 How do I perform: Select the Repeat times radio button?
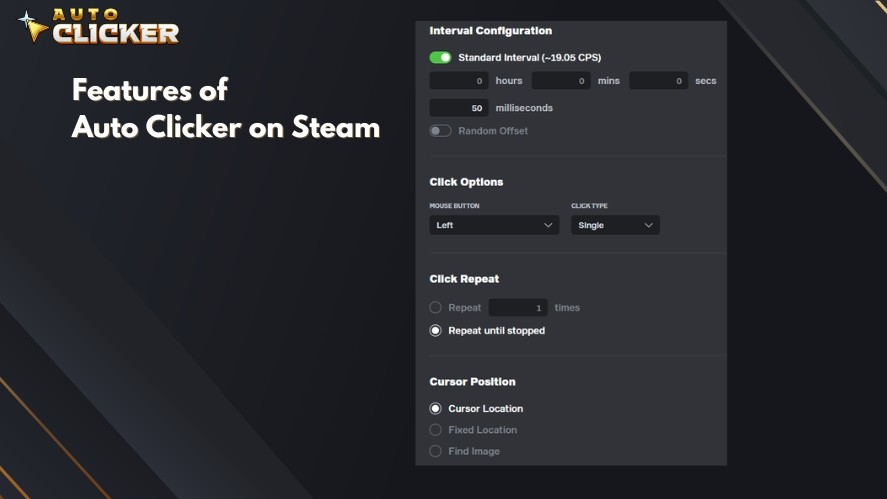click(435, 308)
